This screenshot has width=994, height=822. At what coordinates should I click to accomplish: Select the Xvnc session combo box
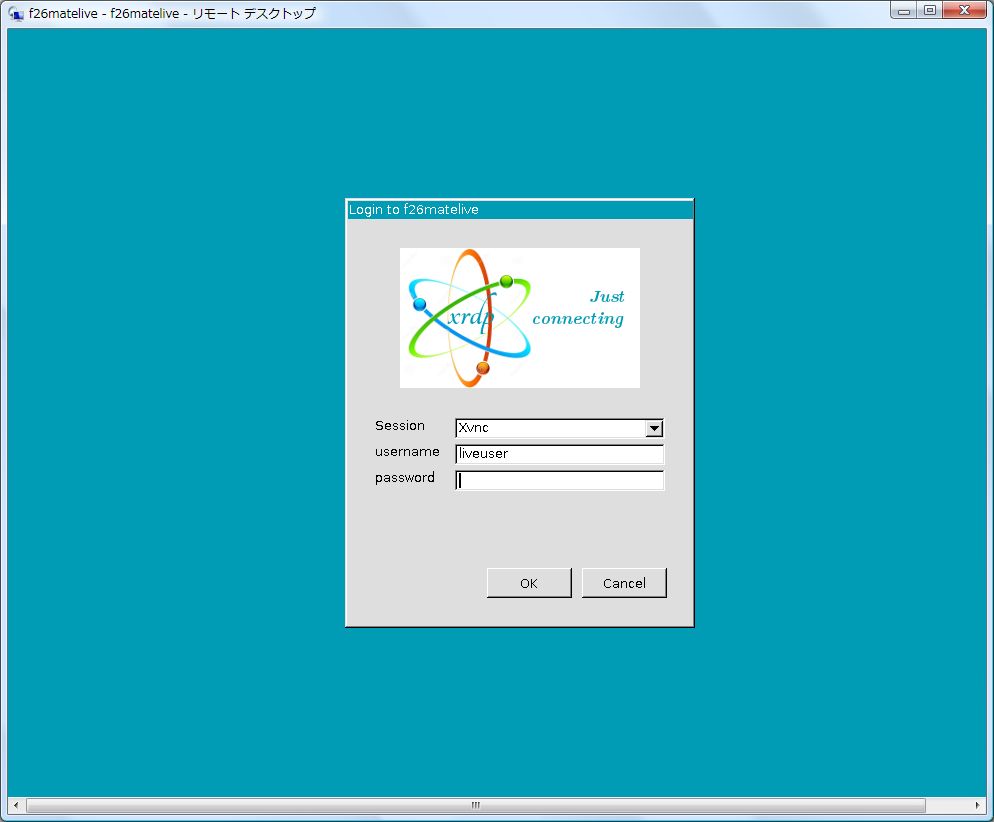(x=550, y=428)
